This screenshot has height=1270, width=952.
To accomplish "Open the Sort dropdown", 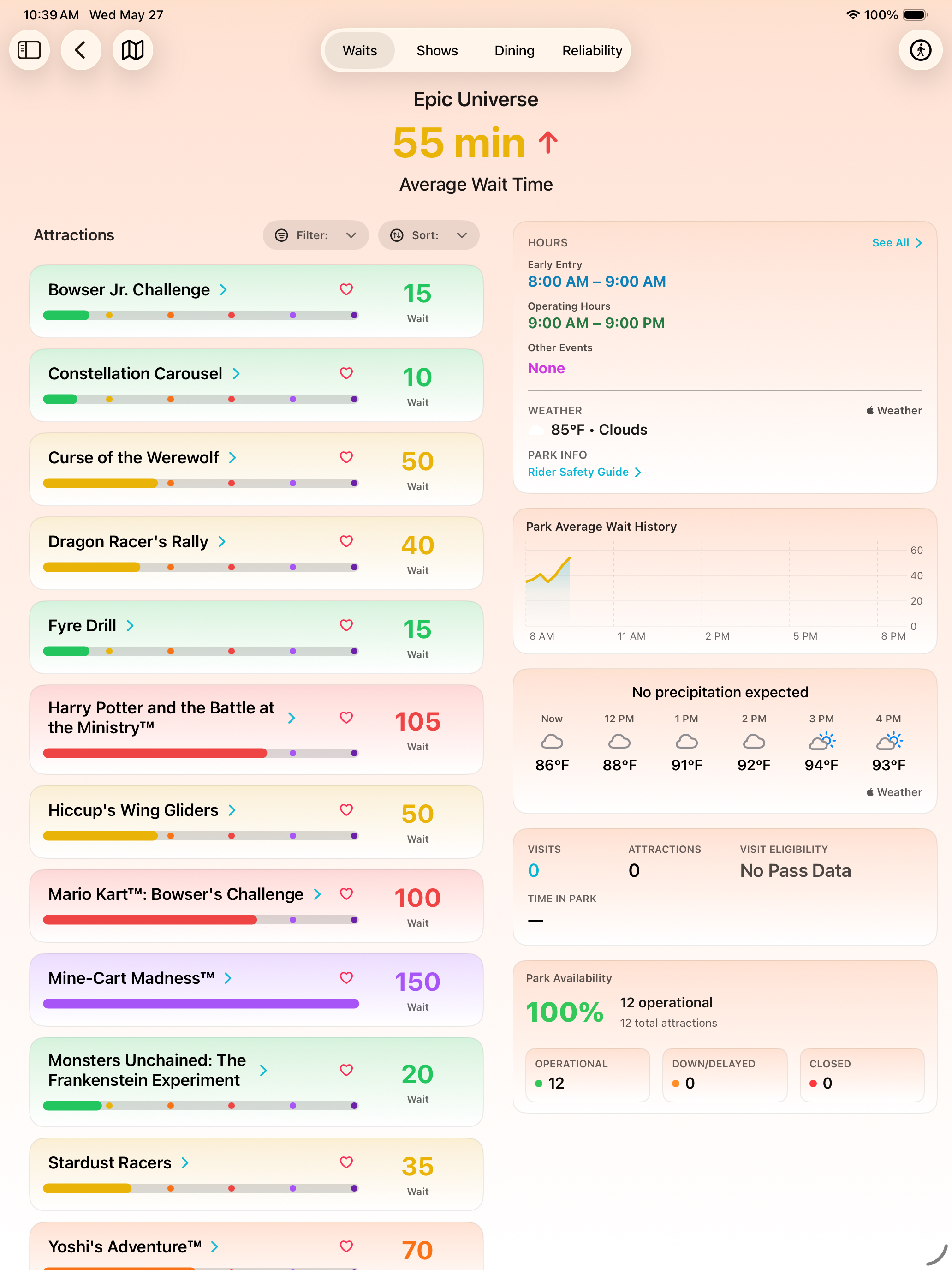I will coord(428,235).
